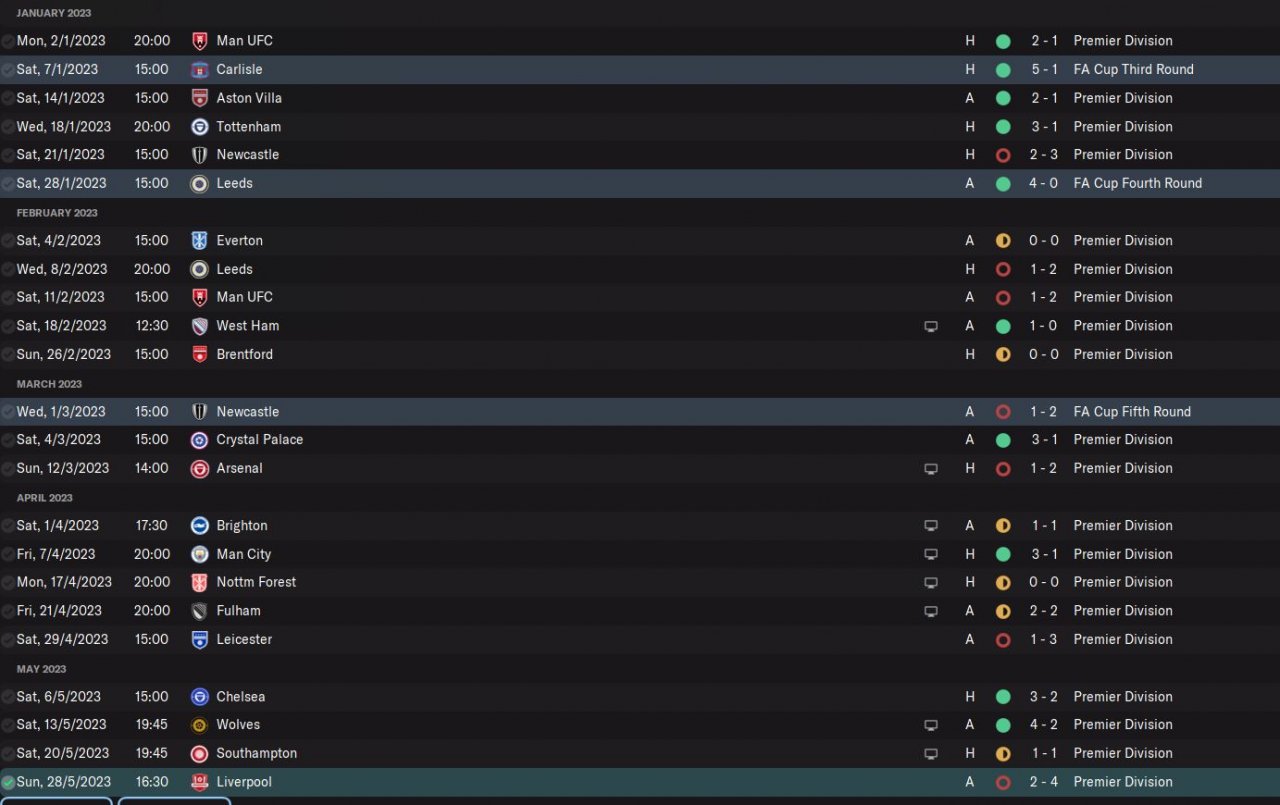Collapse the JANUARY 2023 month section
The image size is (1280, 805).
pos(53,13)
